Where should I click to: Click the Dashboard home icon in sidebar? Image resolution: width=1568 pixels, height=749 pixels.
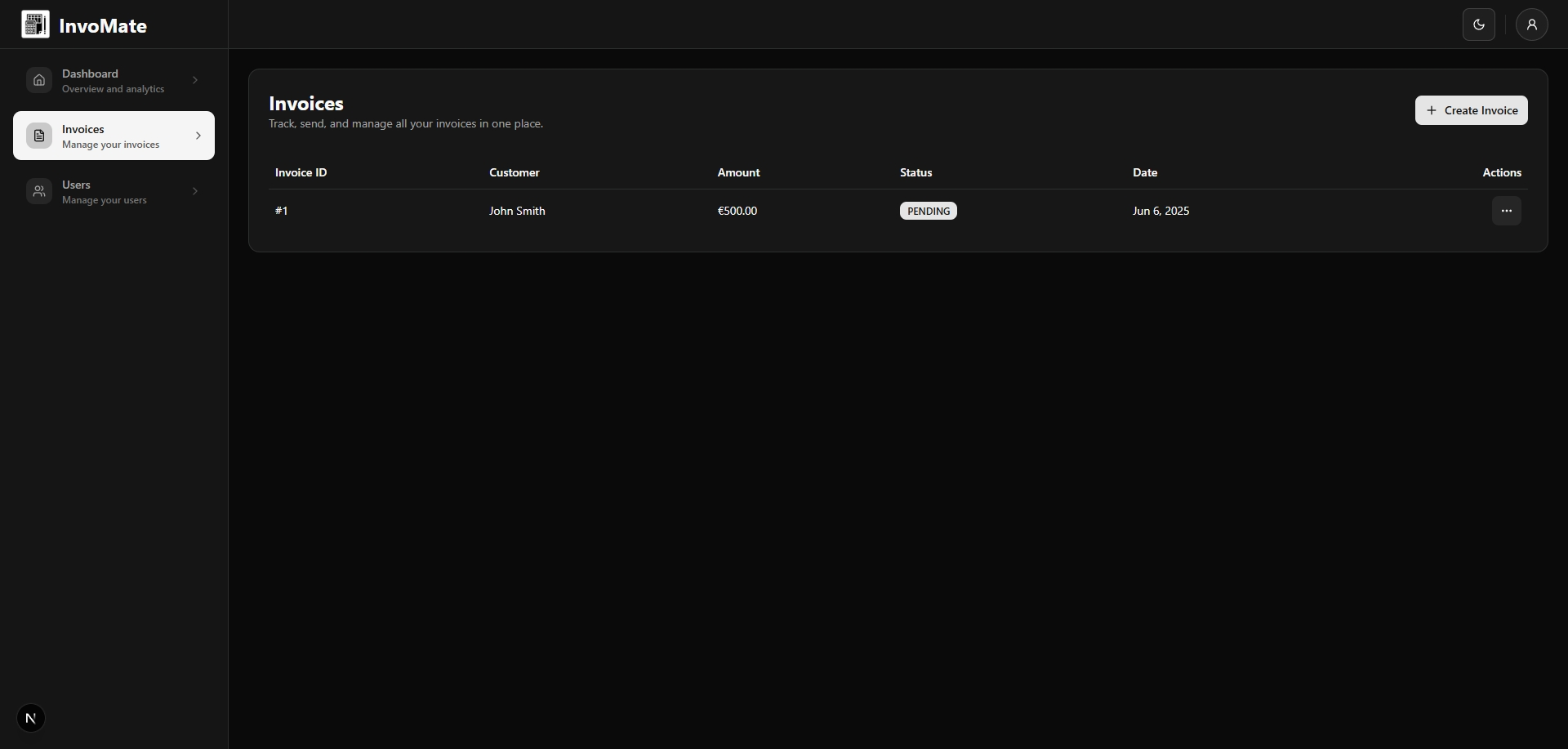(39, 80)
